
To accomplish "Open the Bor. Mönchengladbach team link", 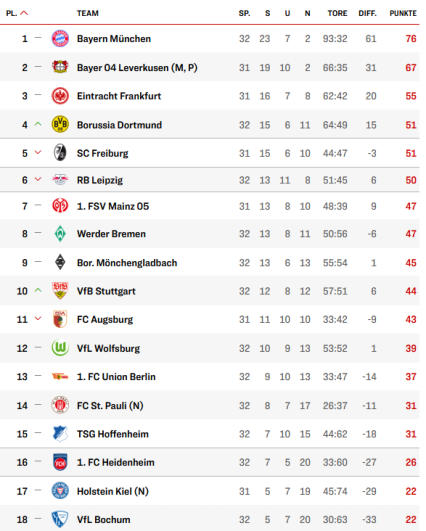I will tap(127, 263).
